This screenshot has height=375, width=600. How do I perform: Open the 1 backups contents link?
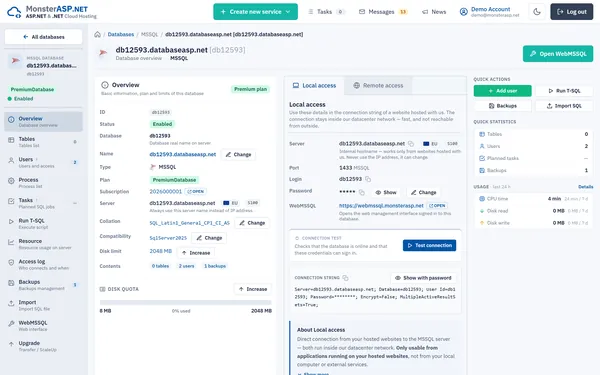coord(215,266)
